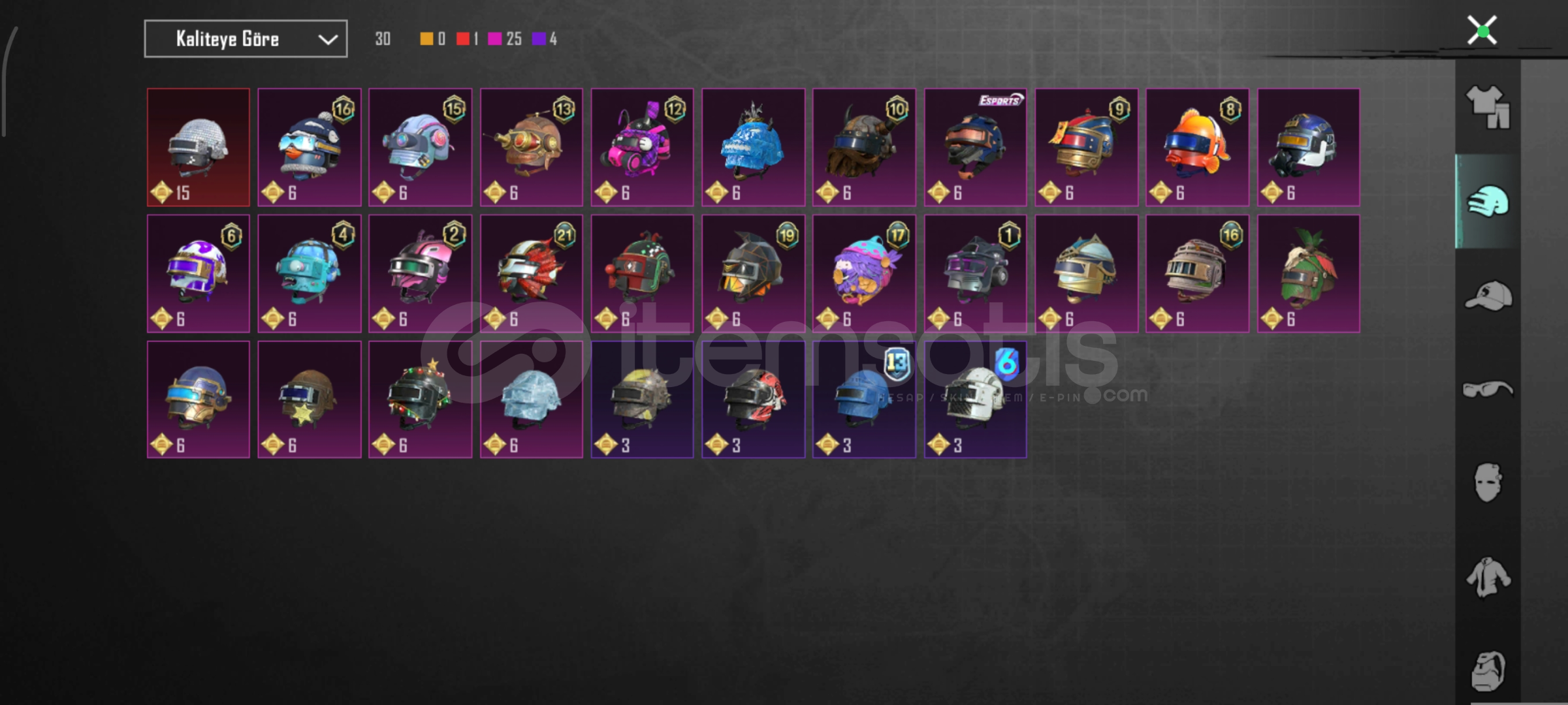
Task: Select the penguin helmet with badge 16
Action: 310,148
